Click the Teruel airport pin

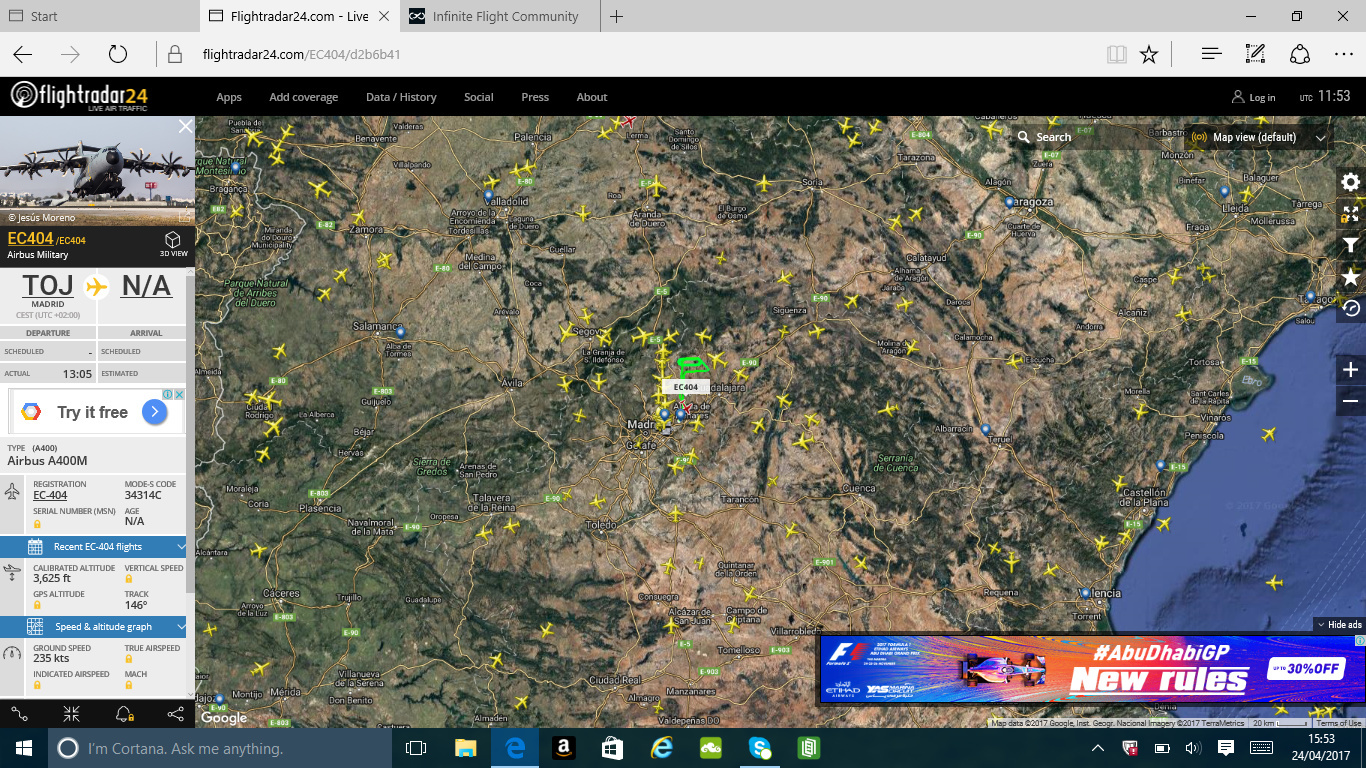(x=985, y=429)
